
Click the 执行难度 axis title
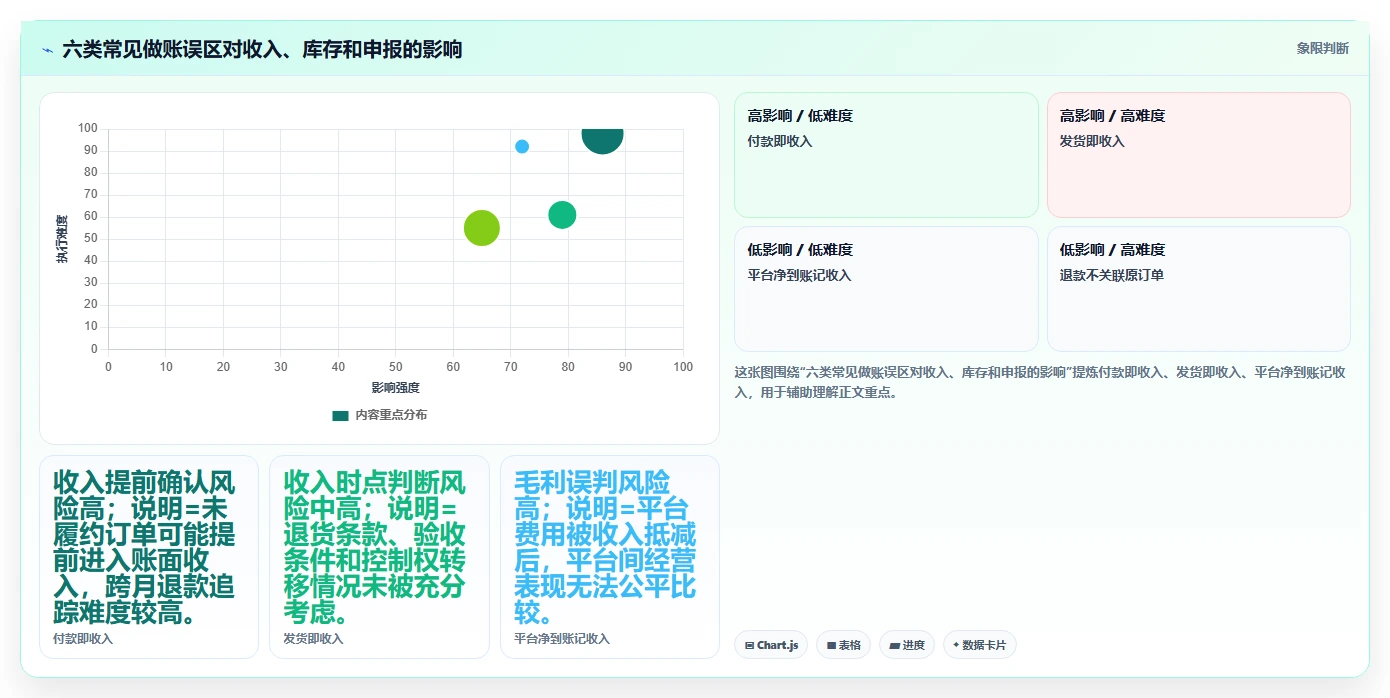coord(62,239)
